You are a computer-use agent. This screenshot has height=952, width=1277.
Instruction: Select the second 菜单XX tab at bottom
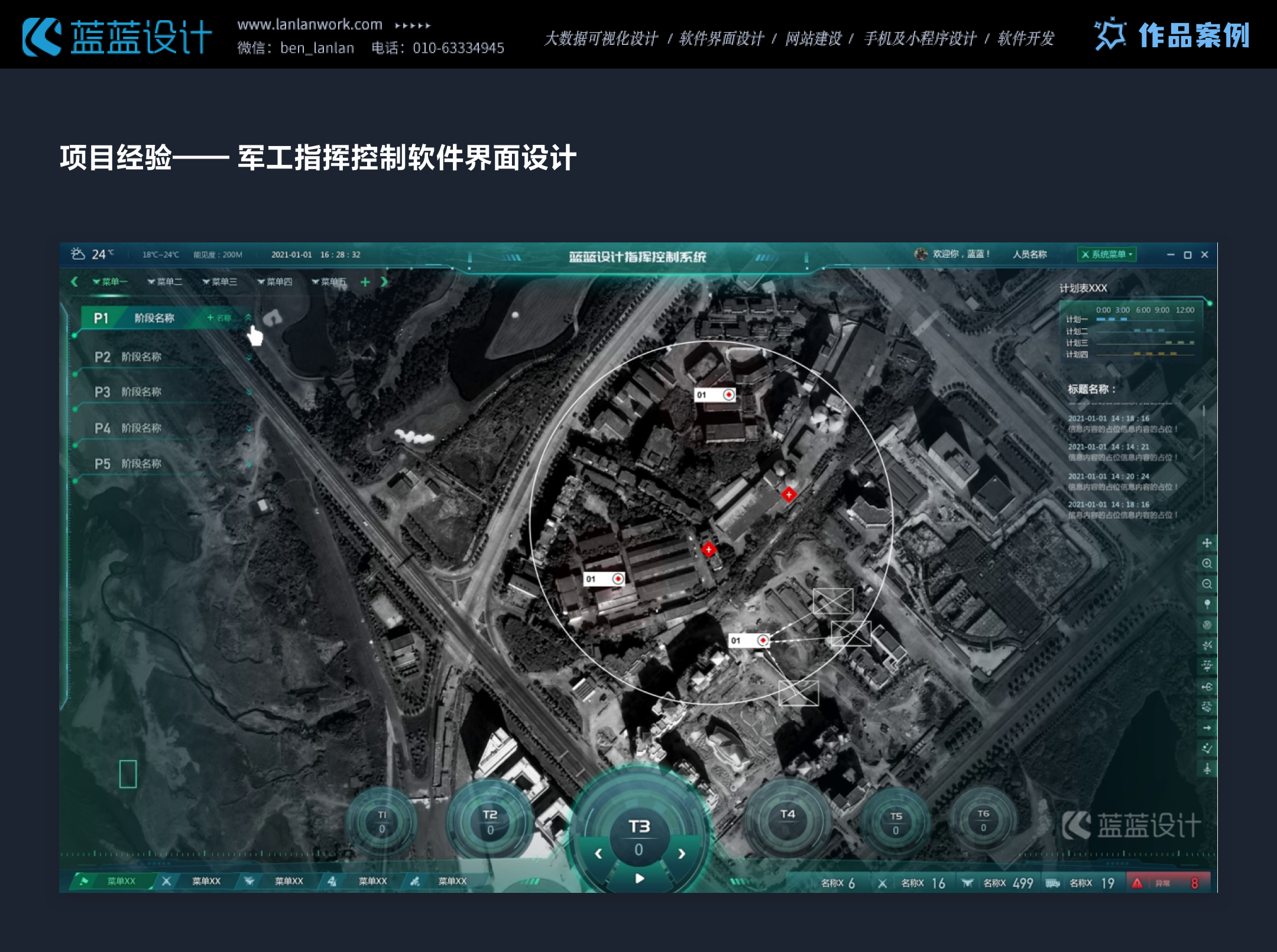206,881
